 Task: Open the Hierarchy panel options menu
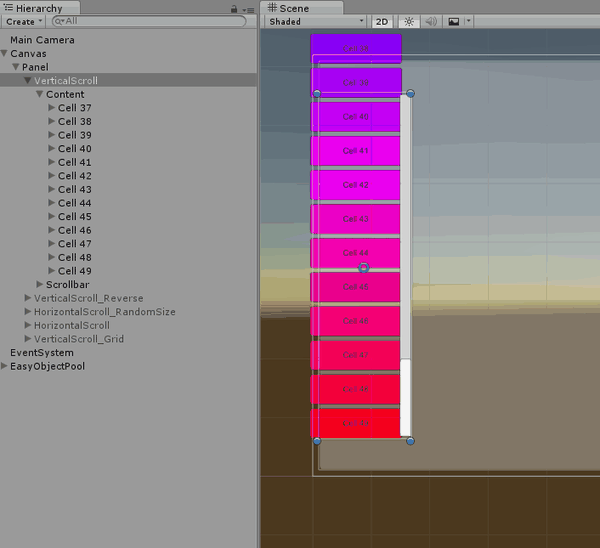coord(248,10)
